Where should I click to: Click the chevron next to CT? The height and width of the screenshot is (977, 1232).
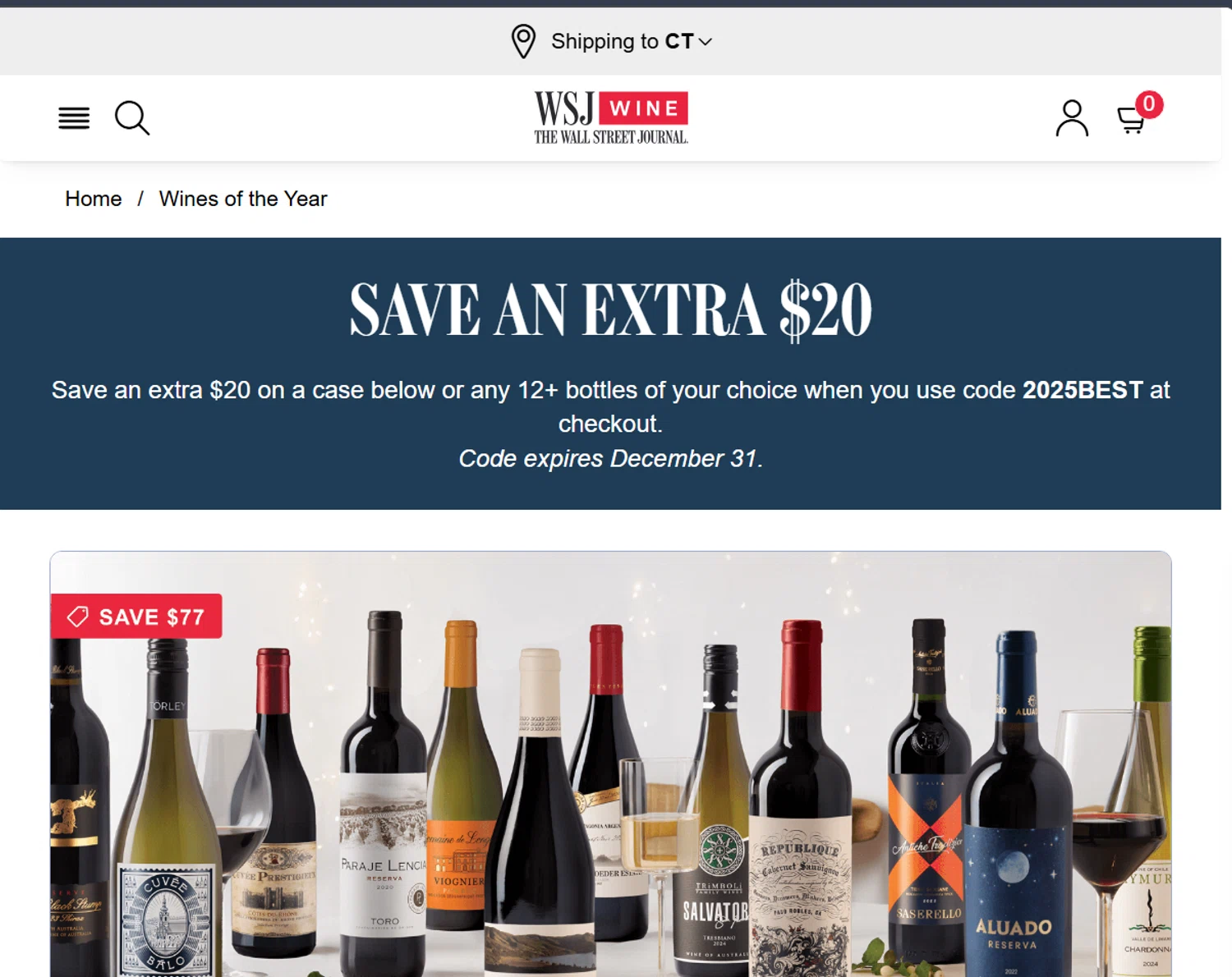705,42
